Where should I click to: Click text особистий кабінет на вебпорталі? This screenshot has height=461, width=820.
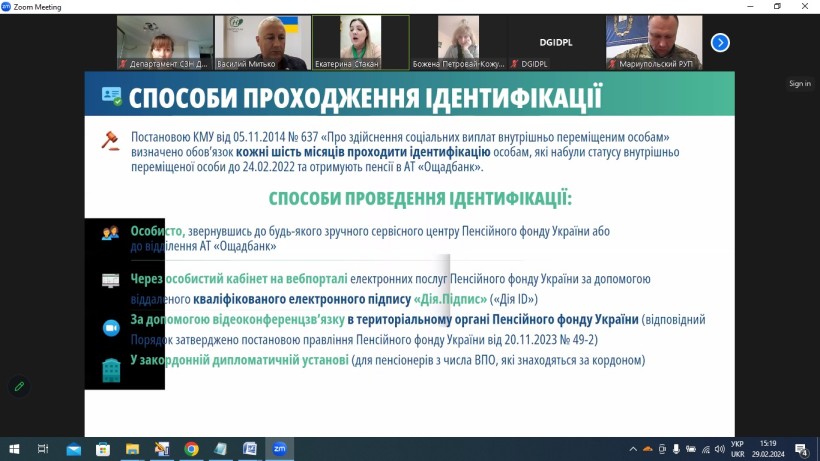pyautogui.click(x=256, y=279)
